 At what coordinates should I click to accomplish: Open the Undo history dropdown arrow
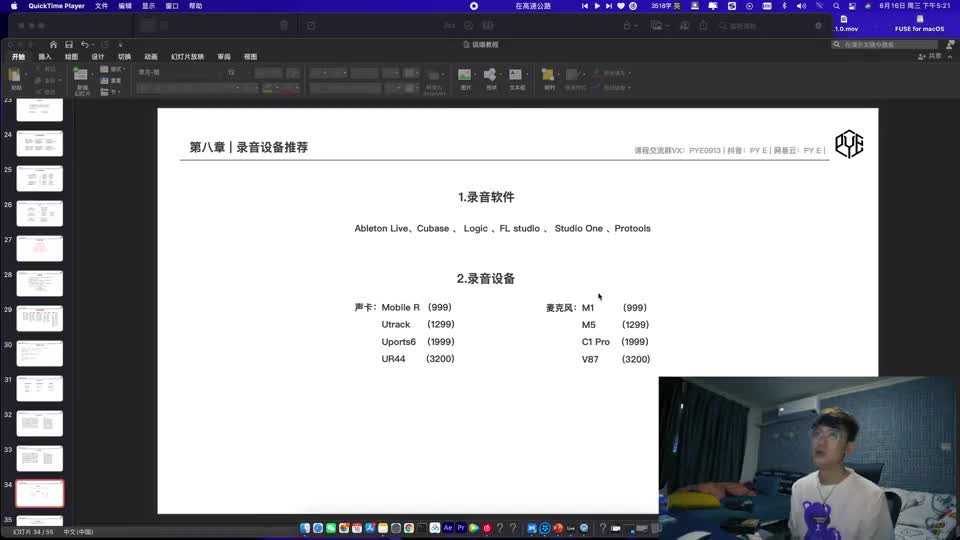[x=92, y=45]
